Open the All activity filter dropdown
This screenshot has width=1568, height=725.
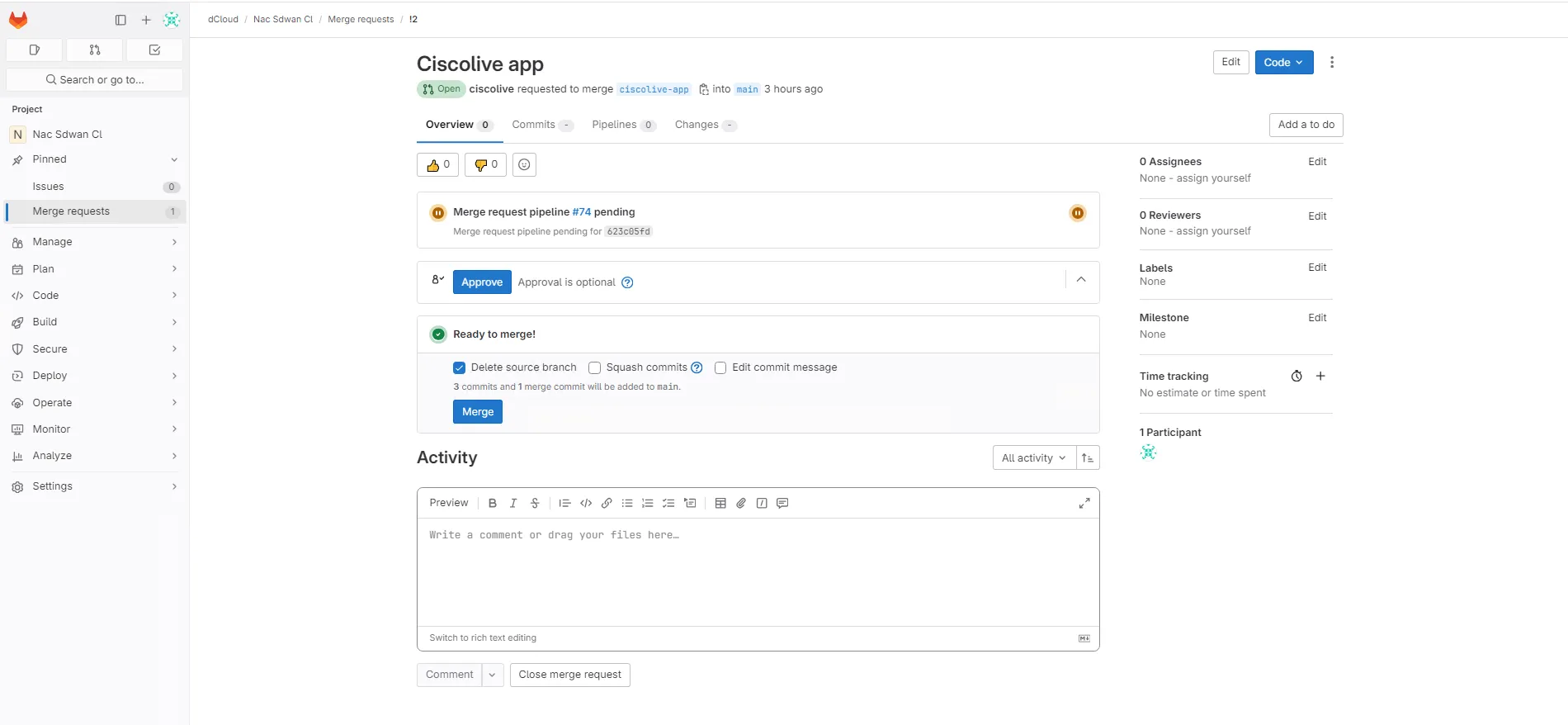[x=1032, y=457]
